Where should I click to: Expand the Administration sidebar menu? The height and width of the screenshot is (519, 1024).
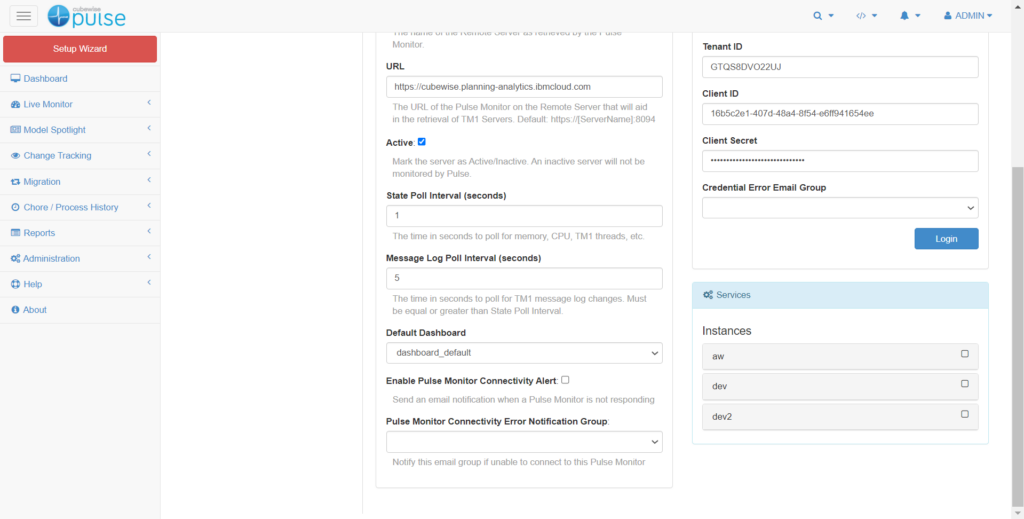tap(80, 258)
